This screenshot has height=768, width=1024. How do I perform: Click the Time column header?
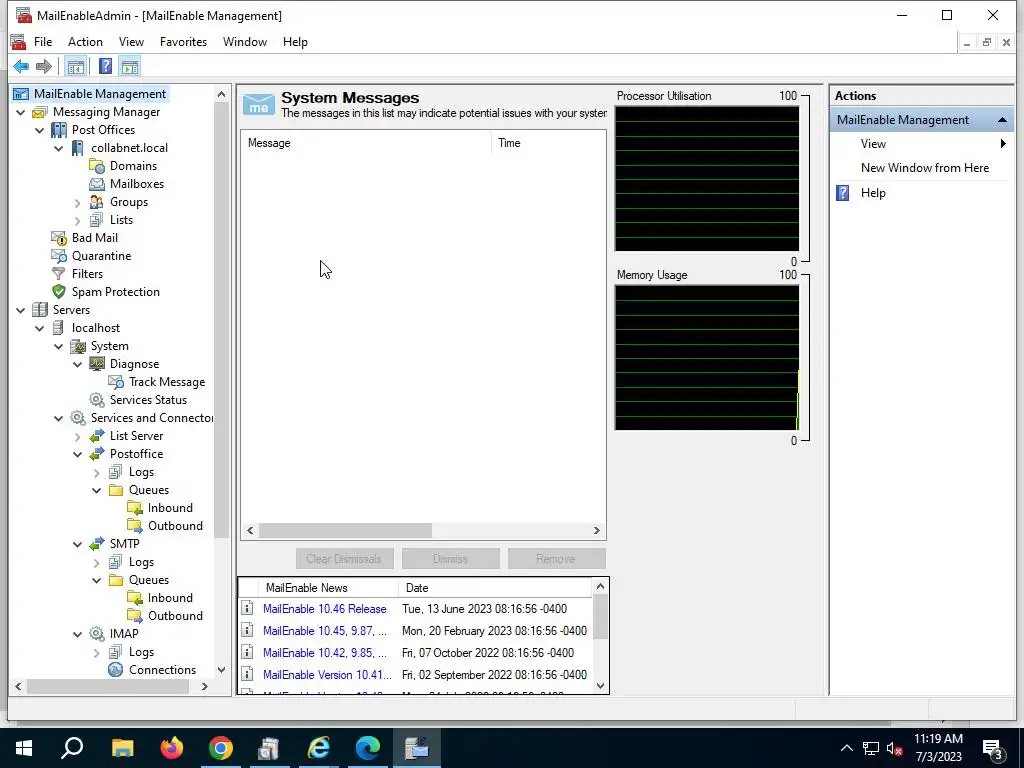point(549,143)
